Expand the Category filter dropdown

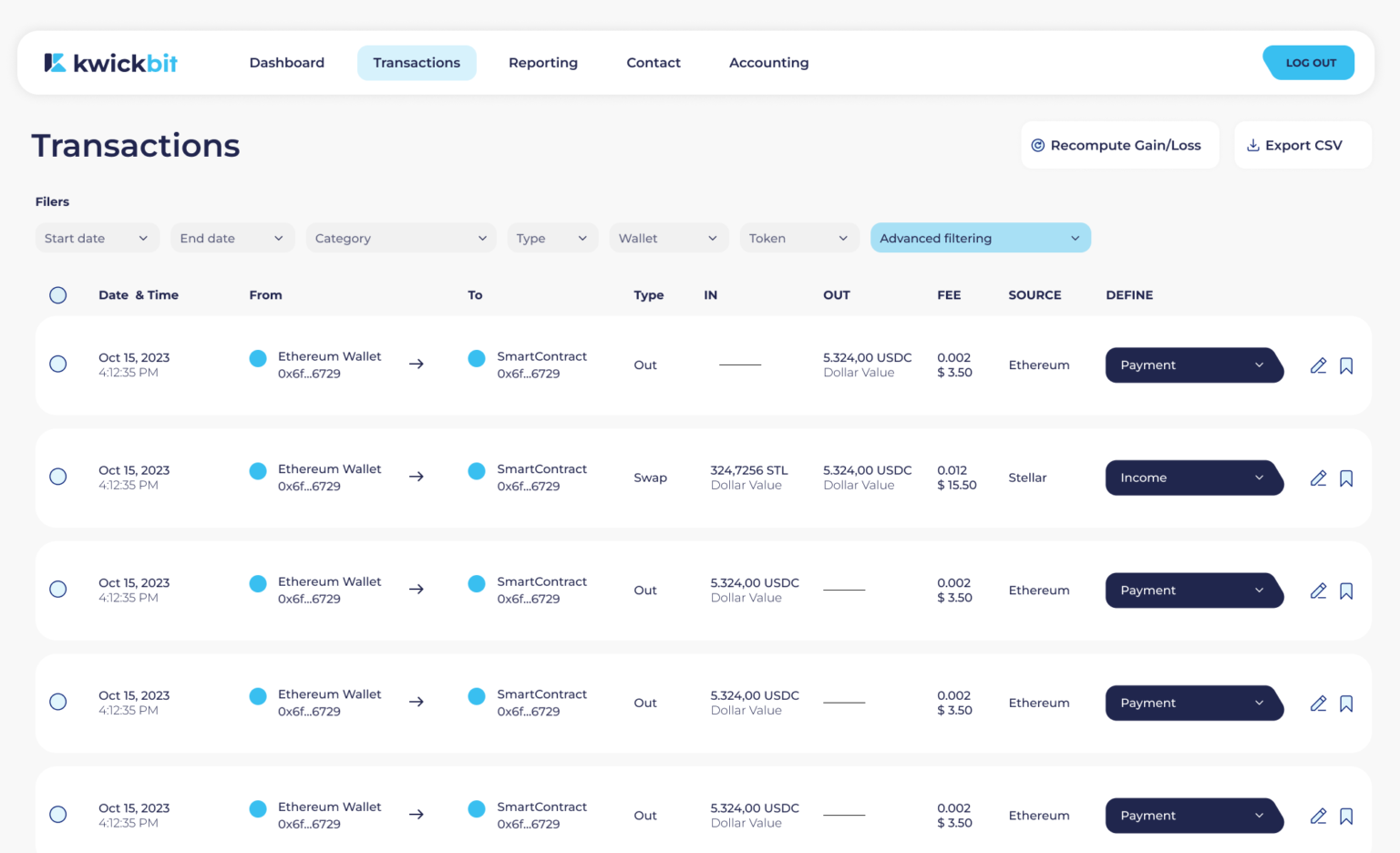[400, 238]
